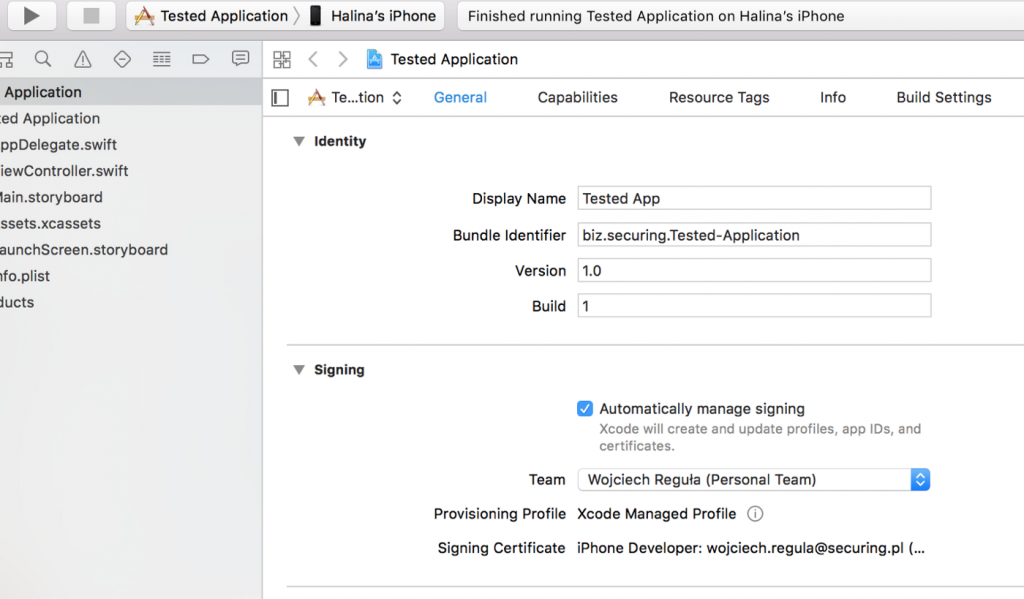
Task: Click the Finished running status message
Action: coord(656,16)
